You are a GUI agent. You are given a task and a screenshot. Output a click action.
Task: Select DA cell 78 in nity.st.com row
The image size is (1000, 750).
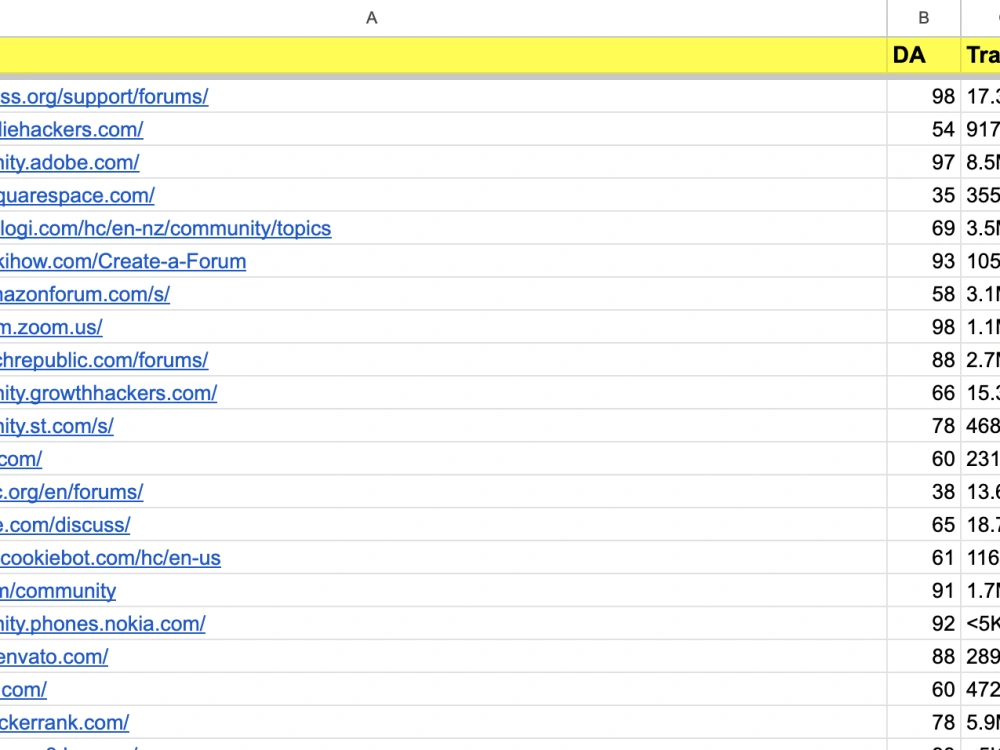click(923, 426)
